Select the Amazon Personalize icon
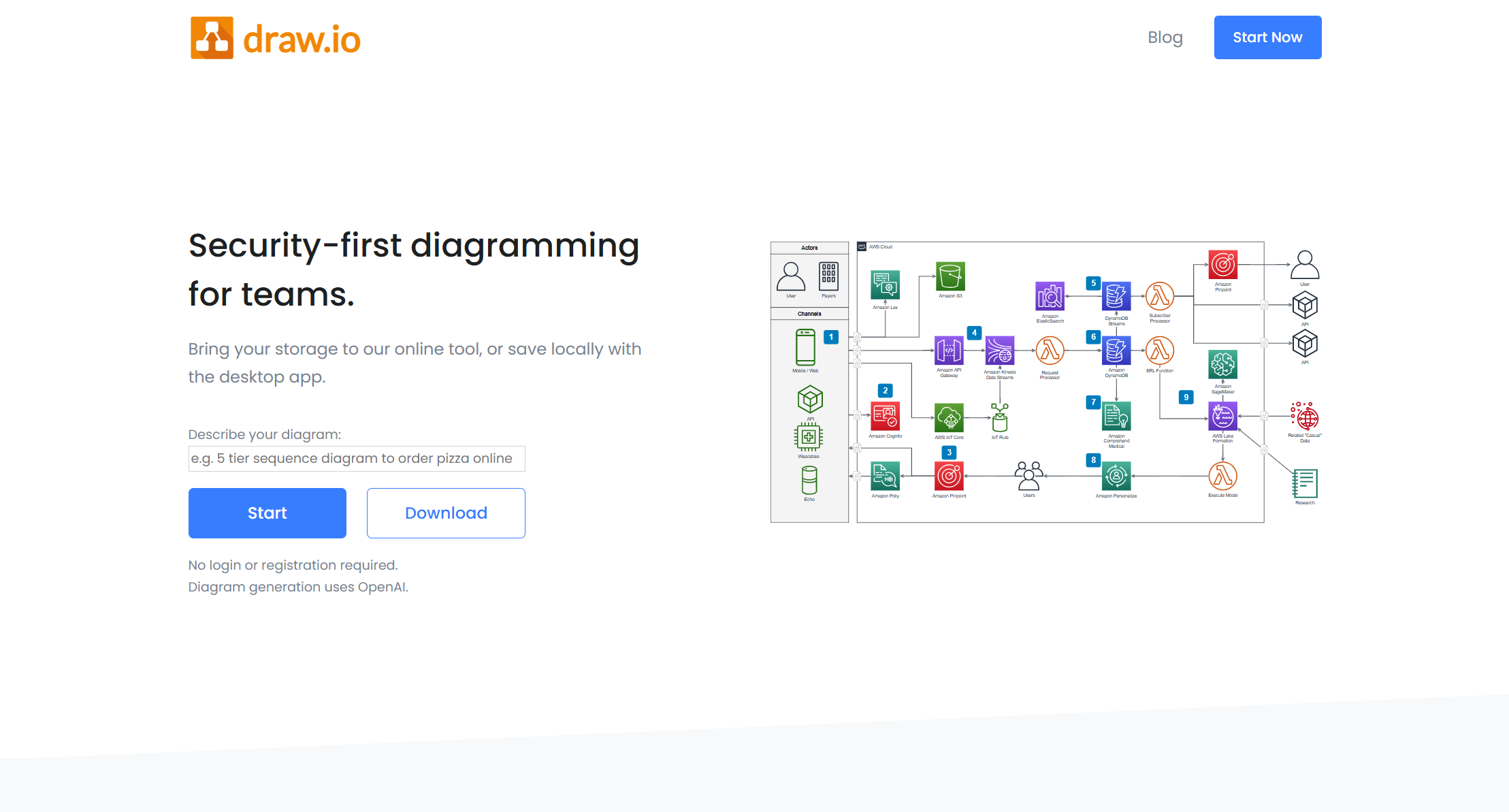This screenshot has width=1509, height=812. point(1116,476)
